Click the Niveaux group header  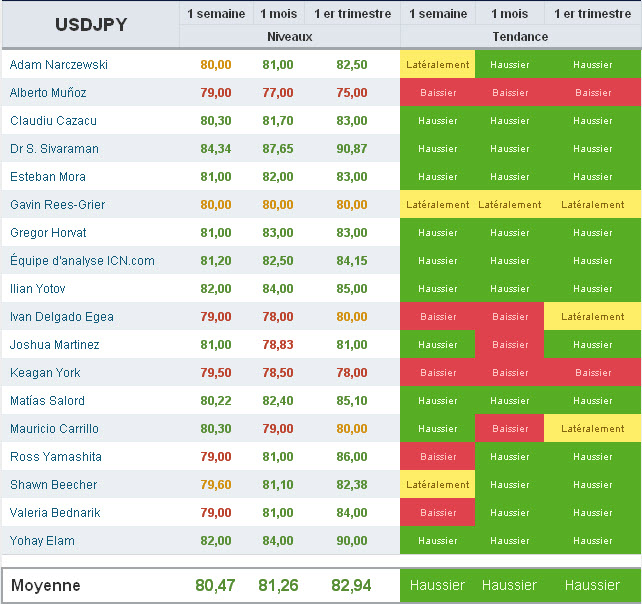[x=290, y=37]
